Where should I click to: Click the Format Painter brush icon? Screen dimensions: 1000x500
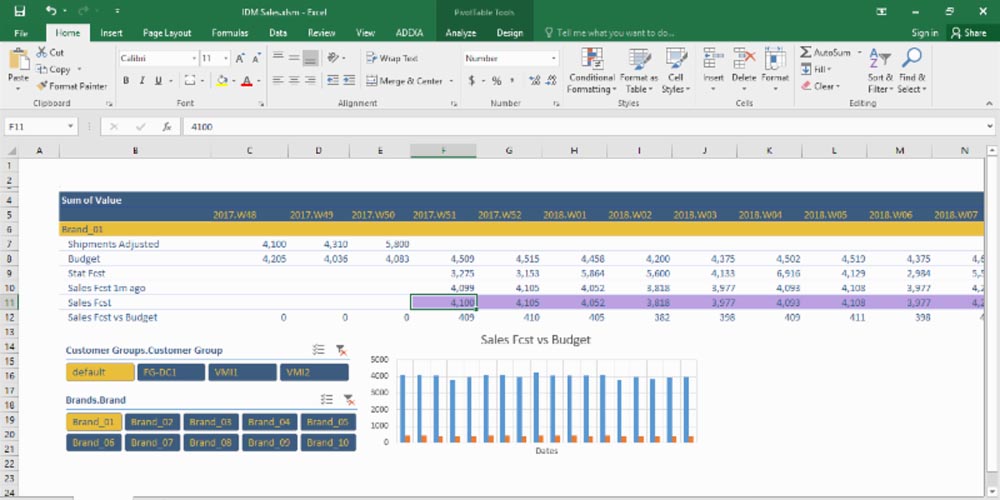(x=42, y=86)
